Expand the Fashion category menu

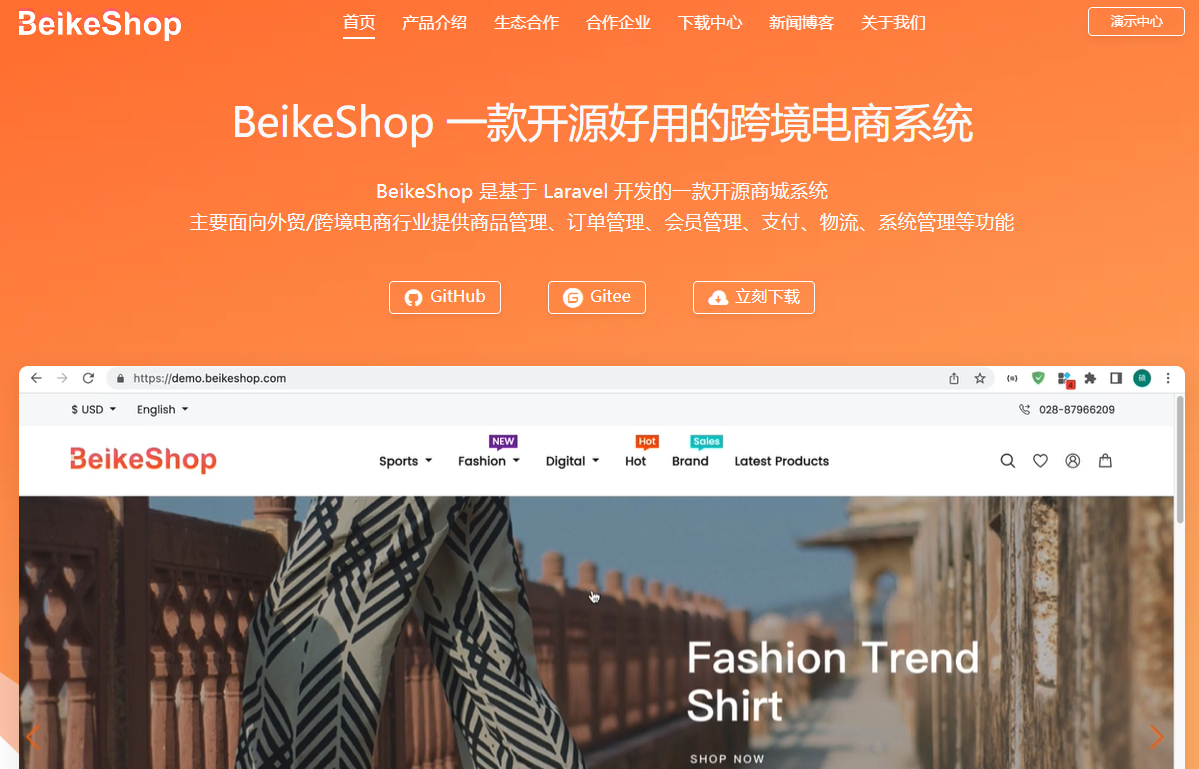[489, 461]
